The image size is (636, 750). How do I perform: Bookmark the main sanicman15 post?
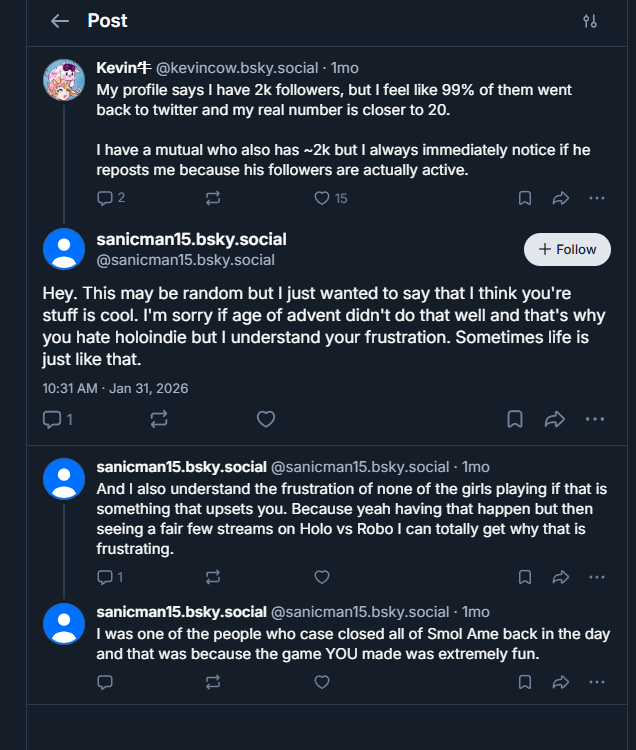tap(514, 419)
